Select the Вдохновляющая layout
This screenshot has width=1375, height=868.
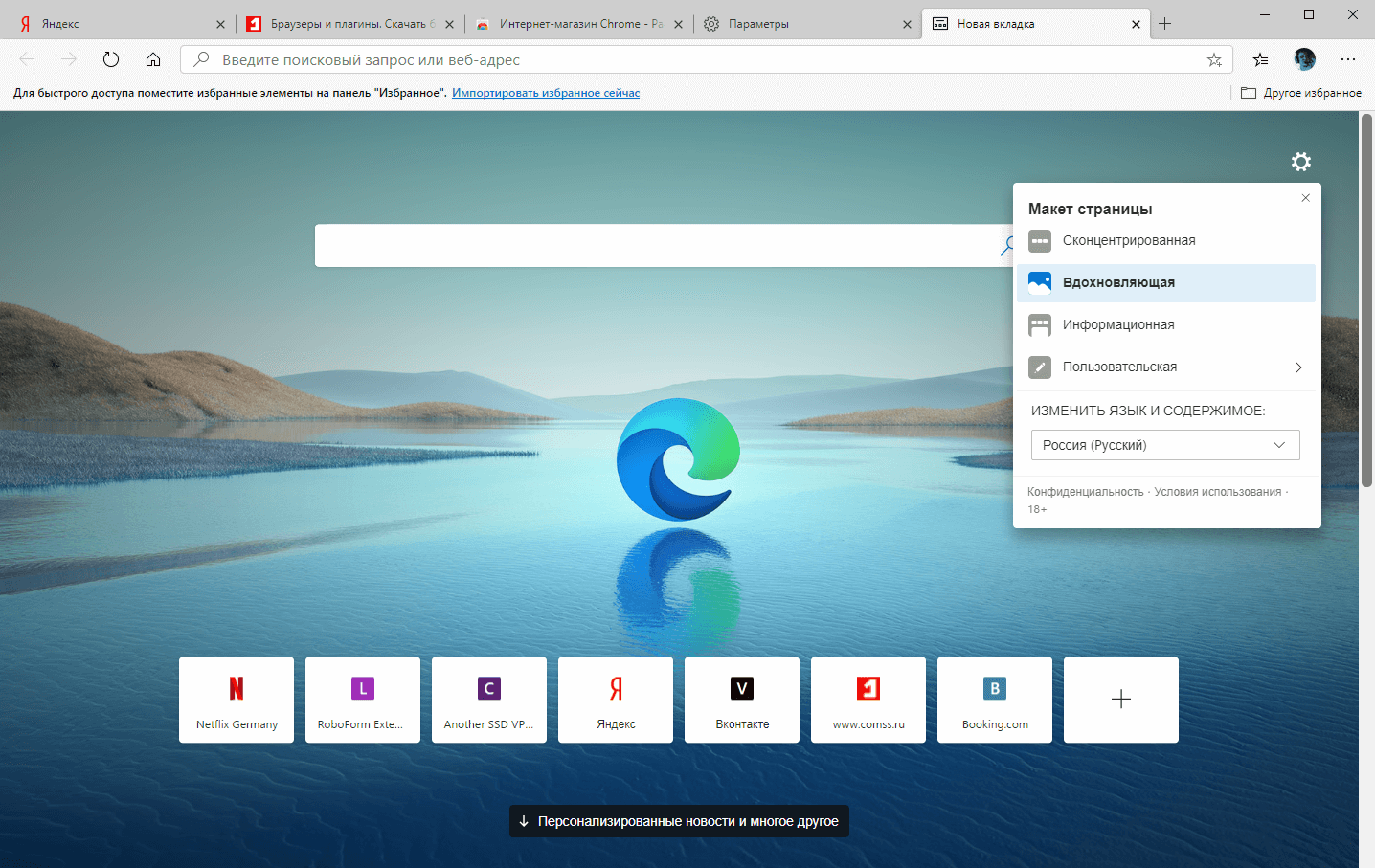pyautogui.click(x=1165, y=283)
